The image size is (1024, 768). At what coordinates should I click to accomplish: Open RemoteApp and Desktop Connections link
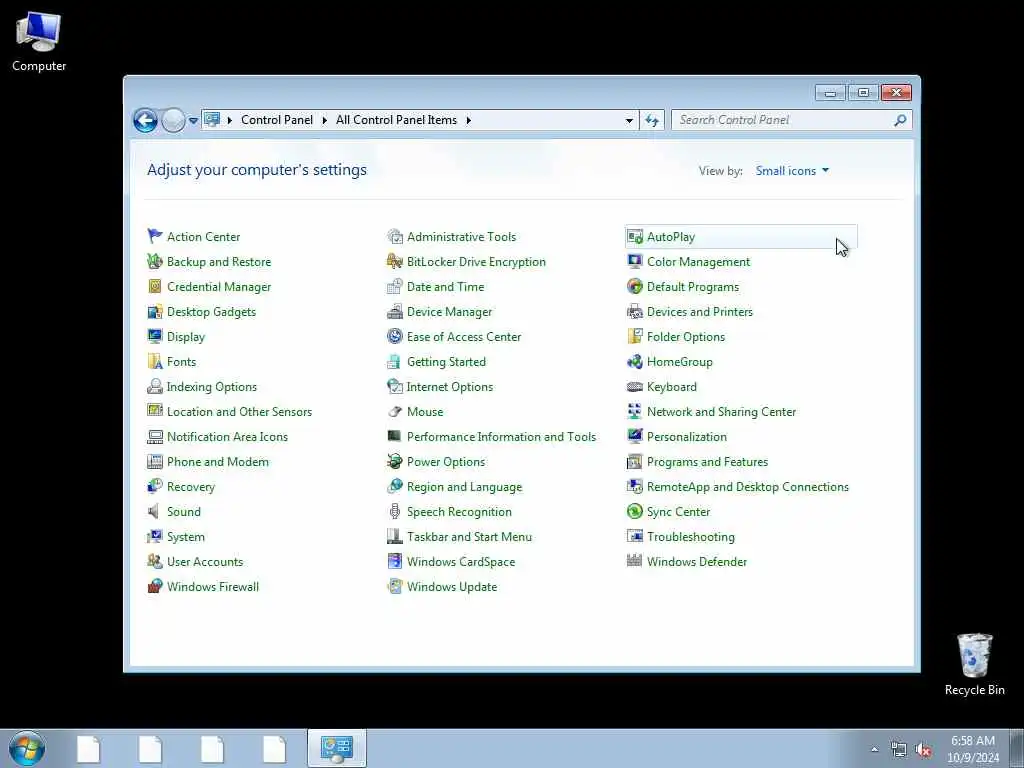pyautogui.click(x=748, y=487)
